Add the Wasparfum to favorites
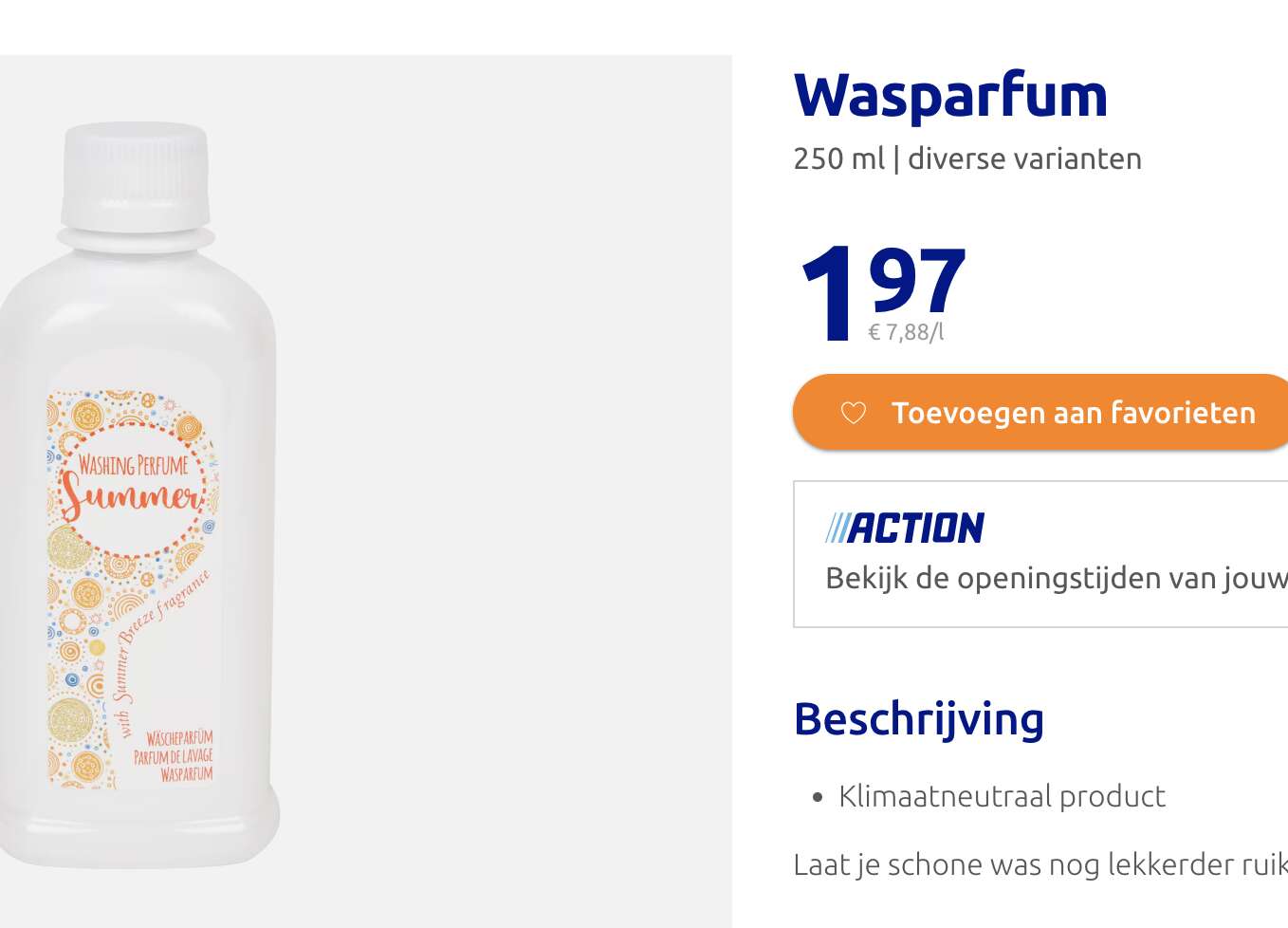1288x928 pixels. pyautogui.click(x=1040, y=412)
